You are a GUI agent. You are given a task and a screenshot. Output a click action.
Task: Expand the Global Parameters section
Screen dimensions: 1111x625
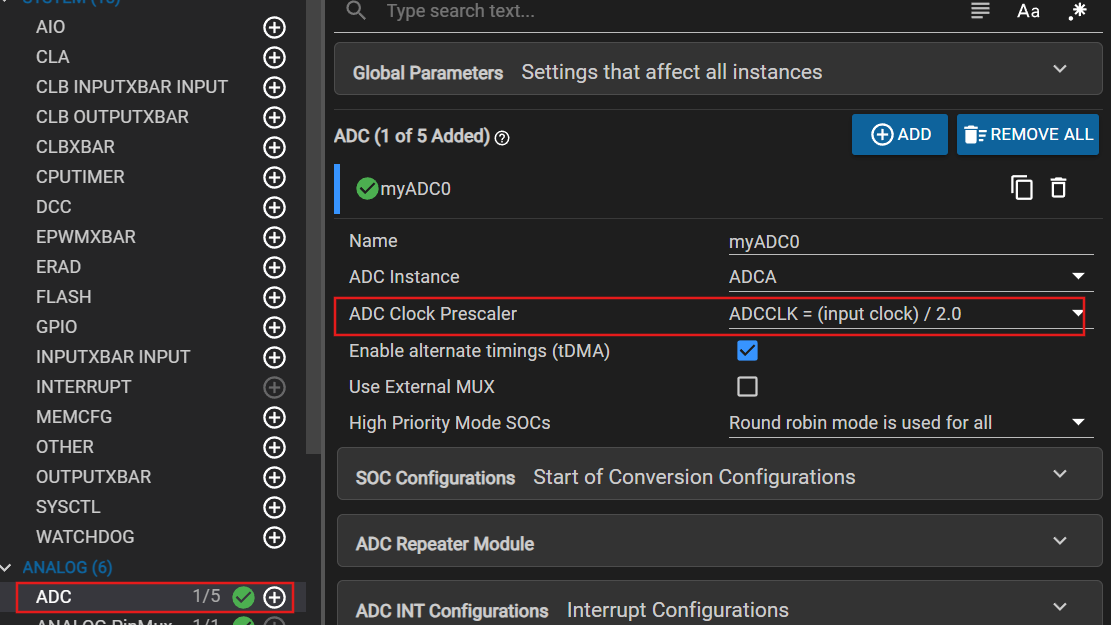718,71
